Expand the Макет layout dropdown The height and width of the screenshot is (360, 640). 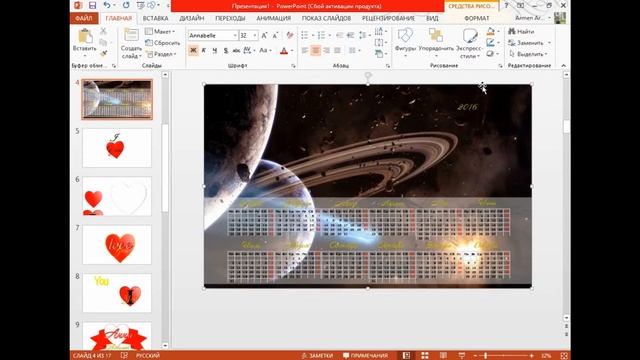[x=160, y=31]
